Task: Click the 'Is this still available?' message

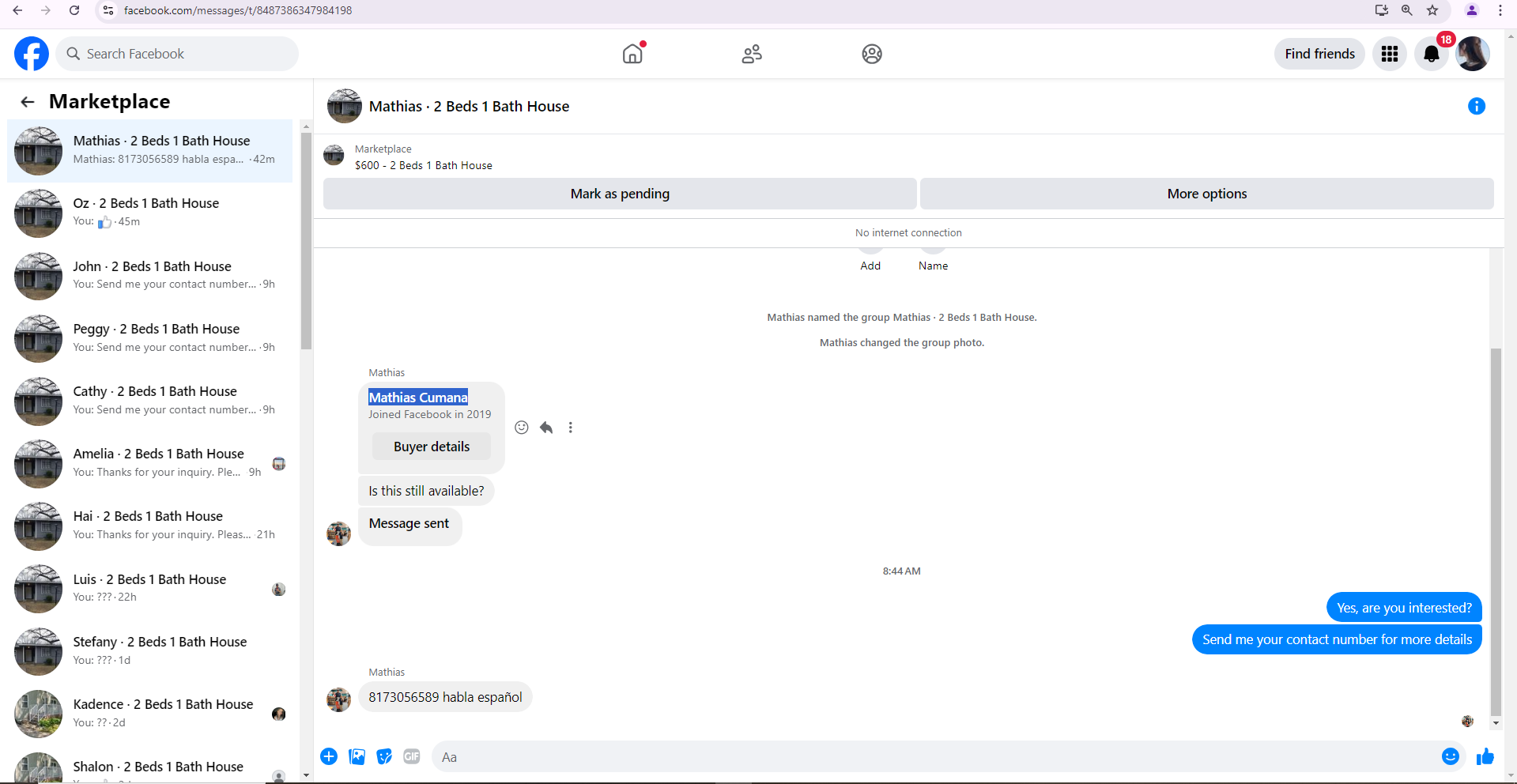Action: tap(426, 491)
